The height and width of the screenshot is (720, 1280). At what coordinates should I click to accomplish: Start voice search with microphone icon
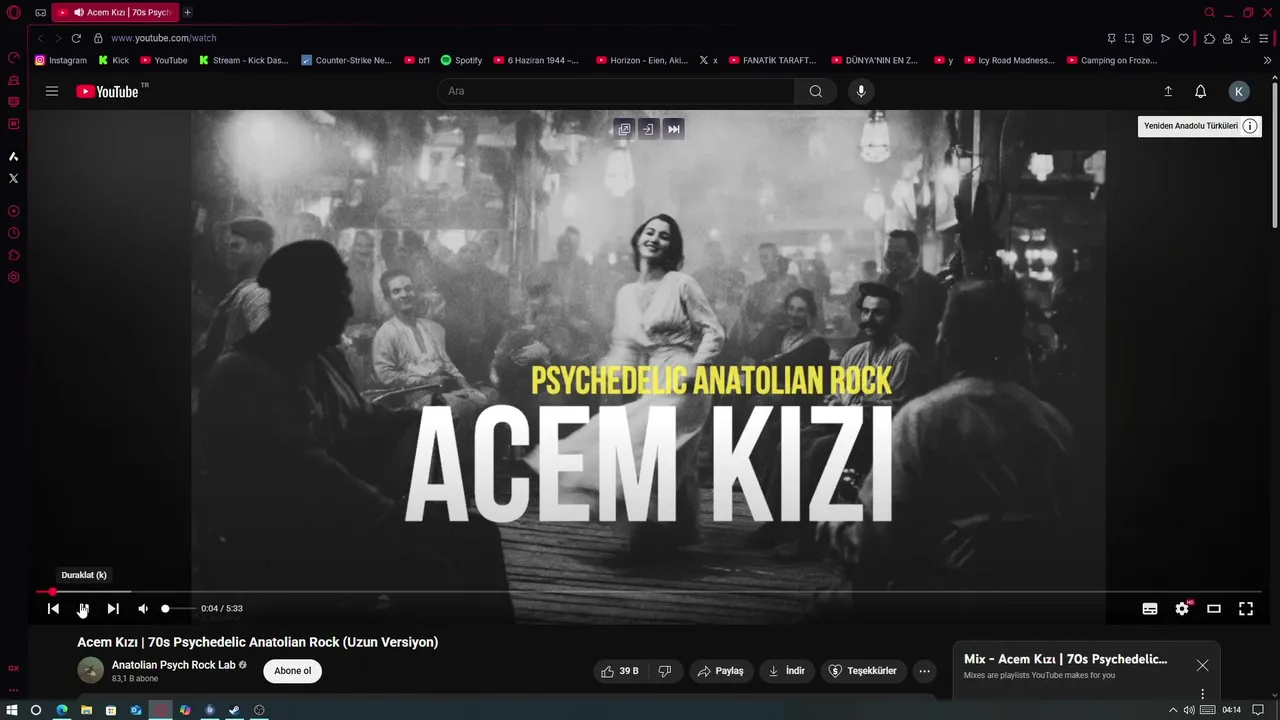coord(861,91)
